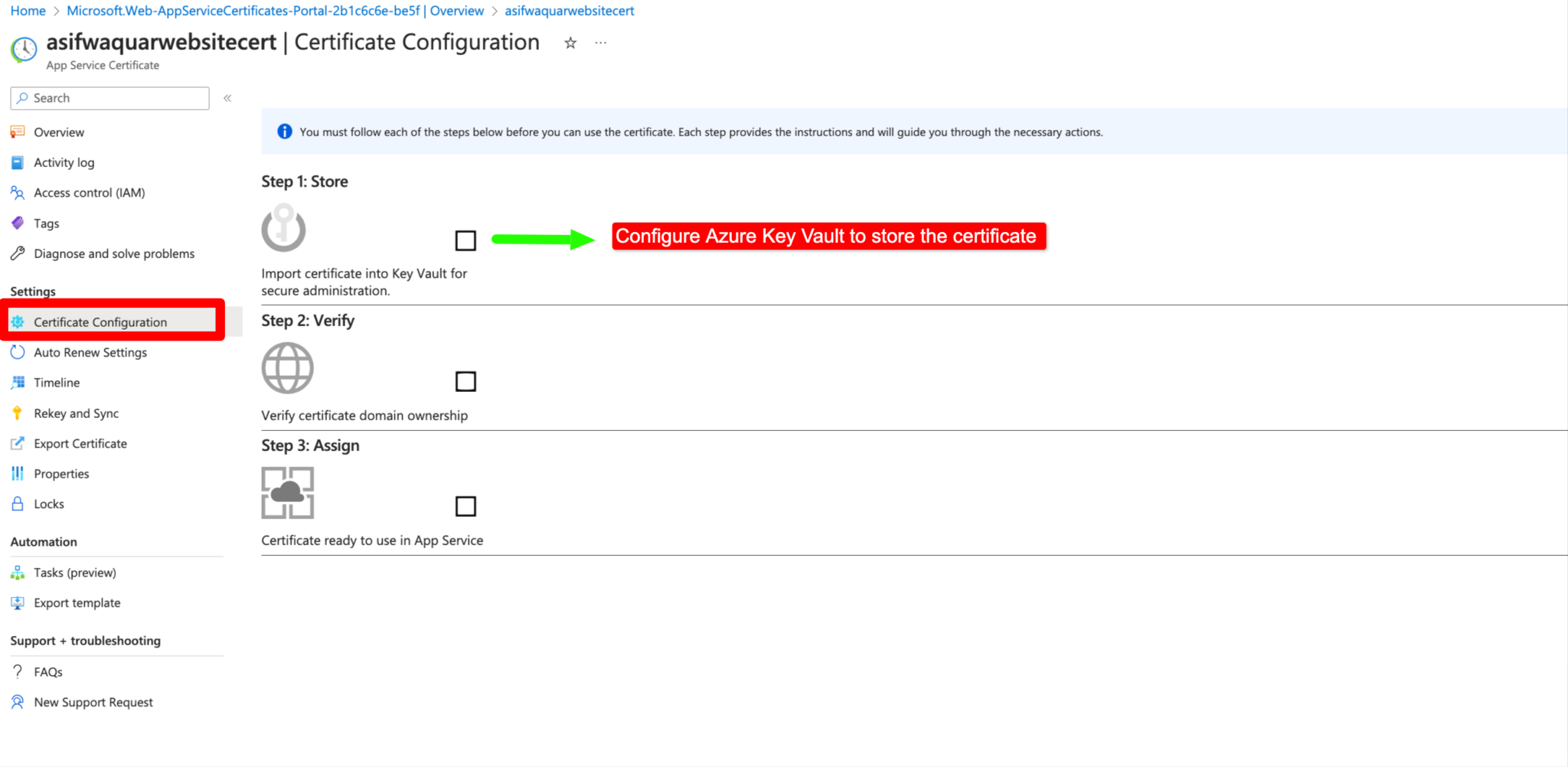The width and height of the screenshot is (1568, 767).
Task: Click inside the Search box
Action: point(109,98)
